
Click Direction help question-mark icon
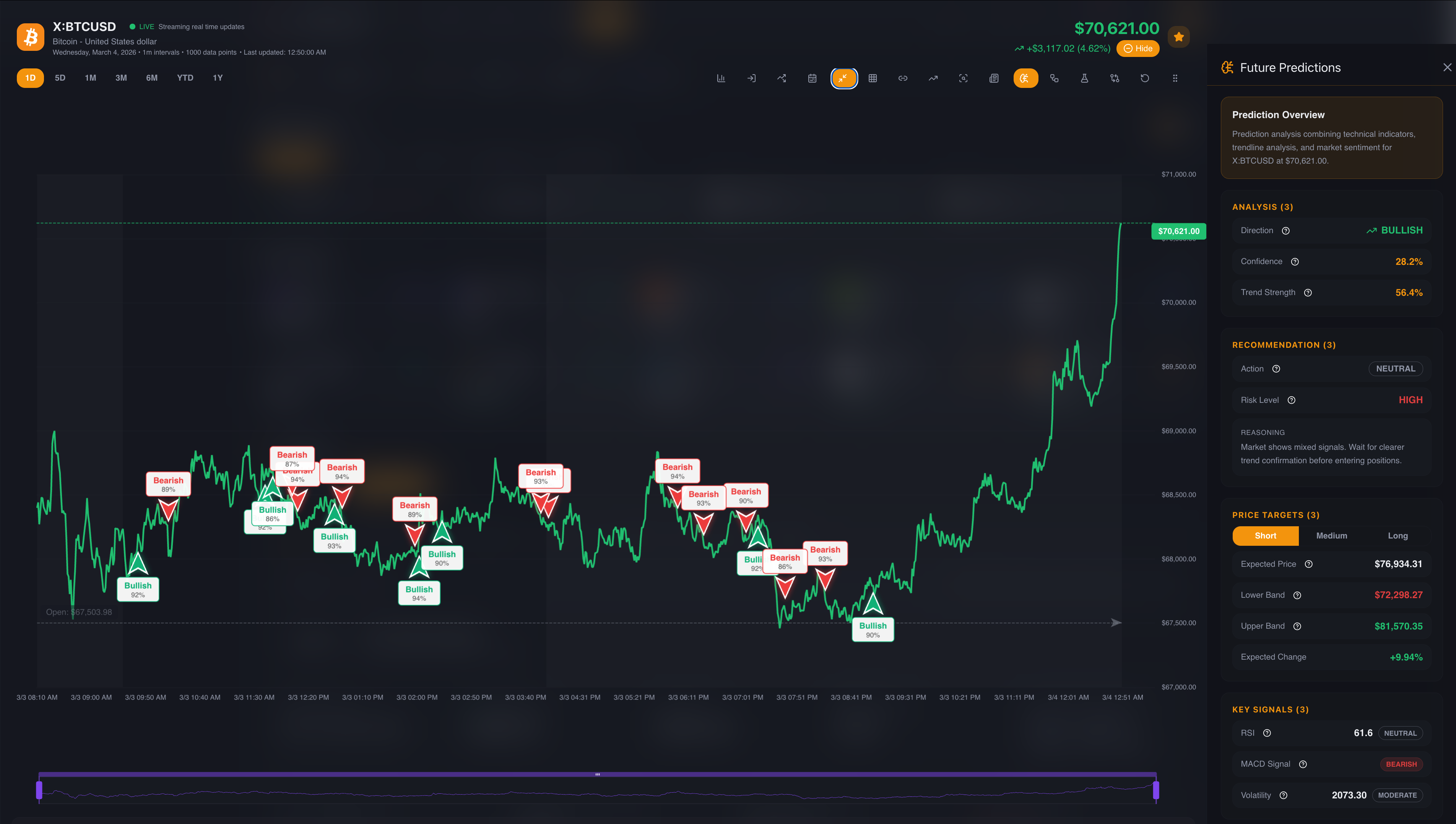(1285, 231)
